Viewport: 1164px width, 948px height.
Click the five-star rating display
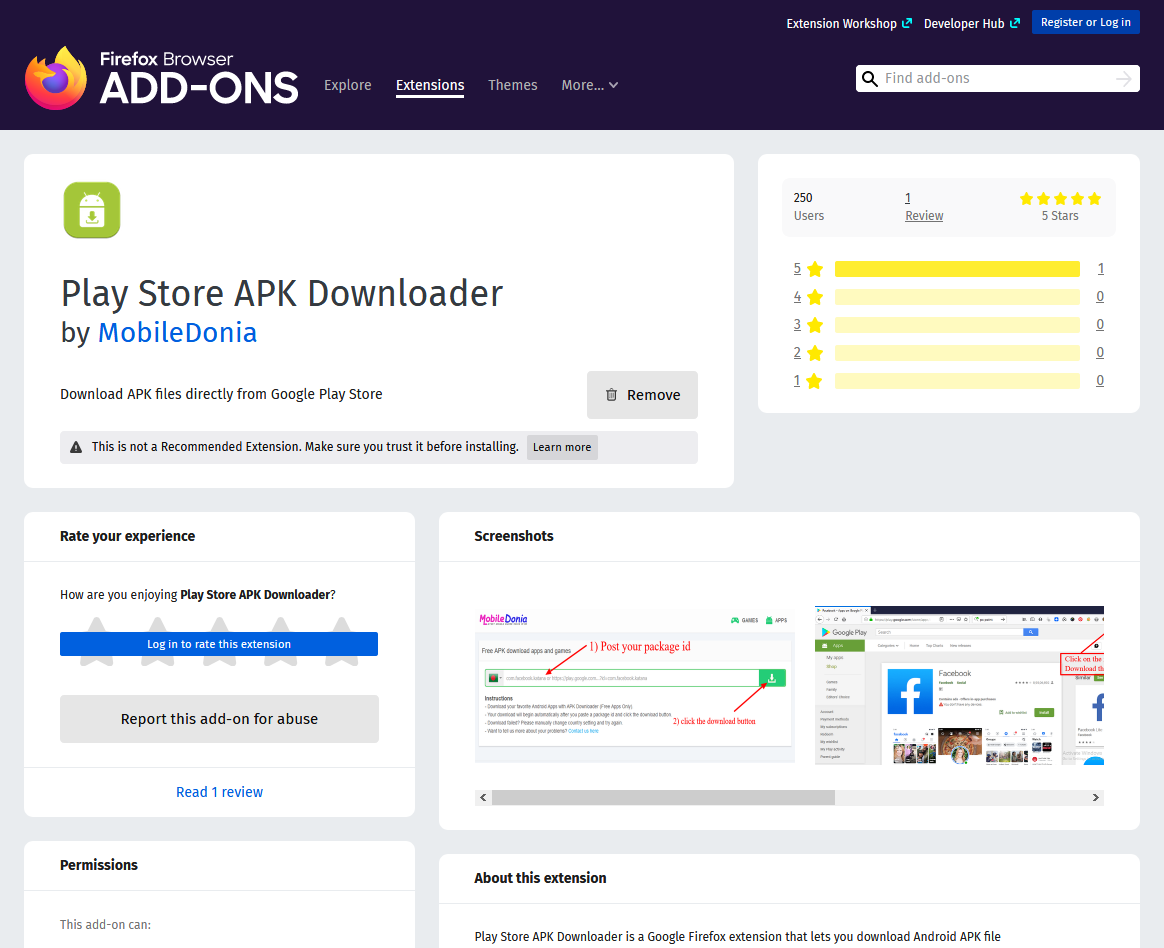click(1060, 199)
